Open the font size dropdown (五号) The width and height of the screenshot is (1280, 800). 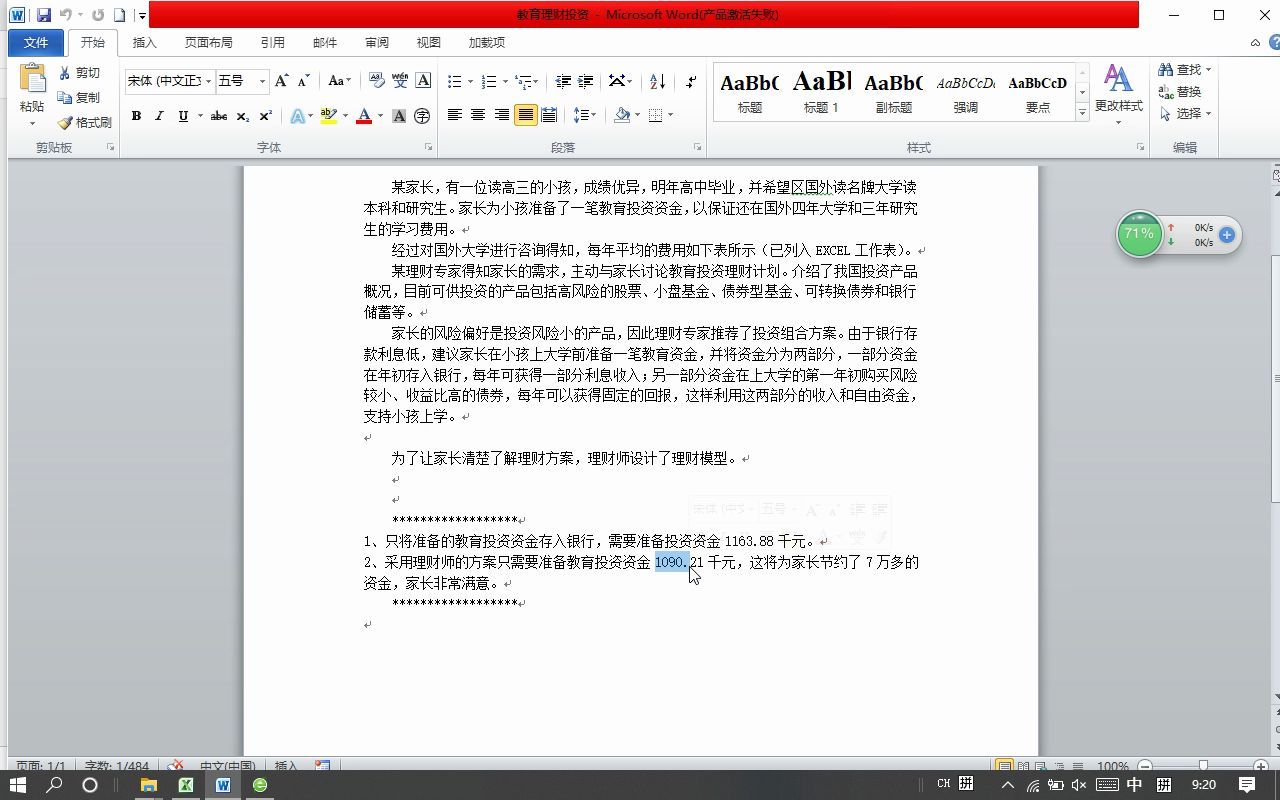pos(263,81)
